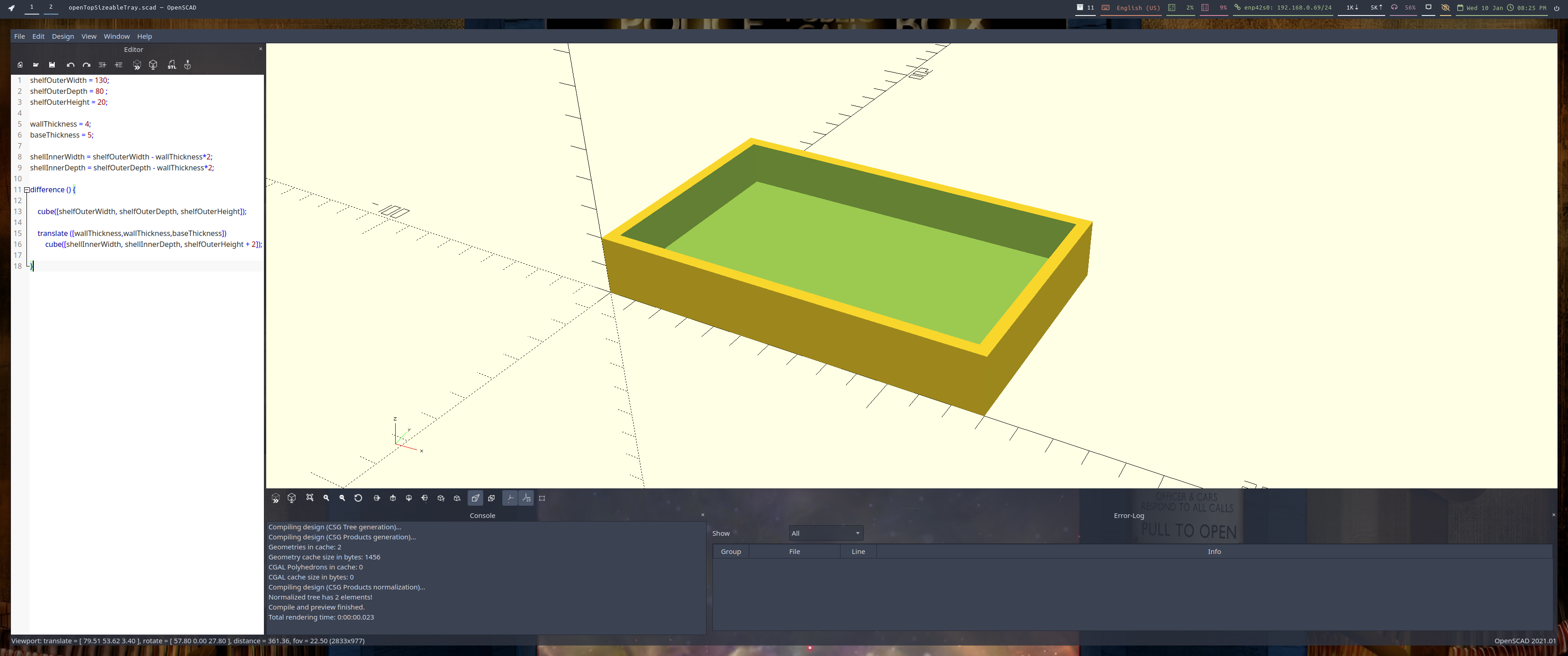
Task: Open the Show filter dropdown set to All
Action: pyautogui.click(x=825, y=533)
